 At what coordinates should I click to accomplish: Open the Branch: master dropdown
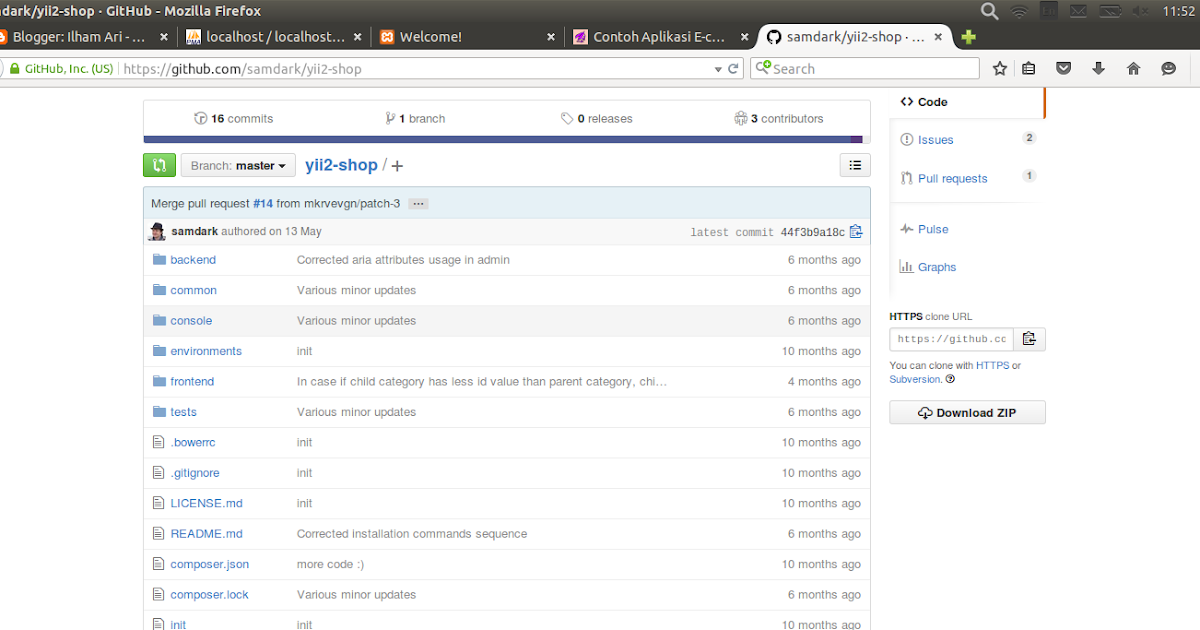pos(238,166)
